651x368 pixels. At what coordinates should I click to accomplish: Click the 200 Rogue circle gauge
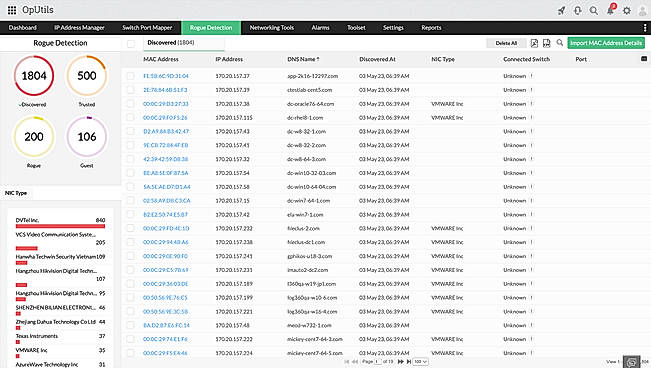pyautogui.click(x=34, y=137)
